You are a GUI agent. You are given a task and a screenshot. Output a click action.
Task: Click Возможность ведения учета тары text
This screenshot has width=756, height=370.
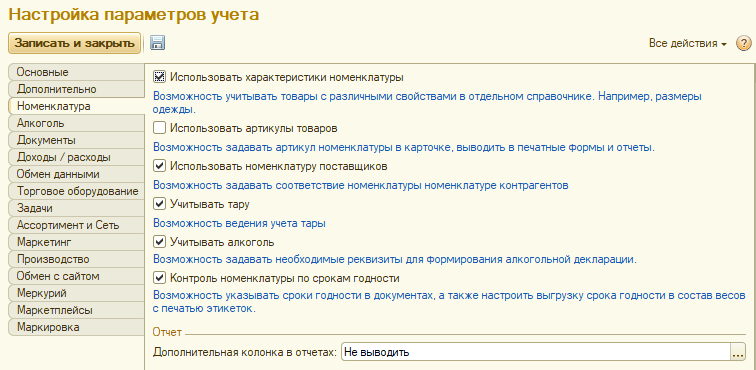(239, 223)
